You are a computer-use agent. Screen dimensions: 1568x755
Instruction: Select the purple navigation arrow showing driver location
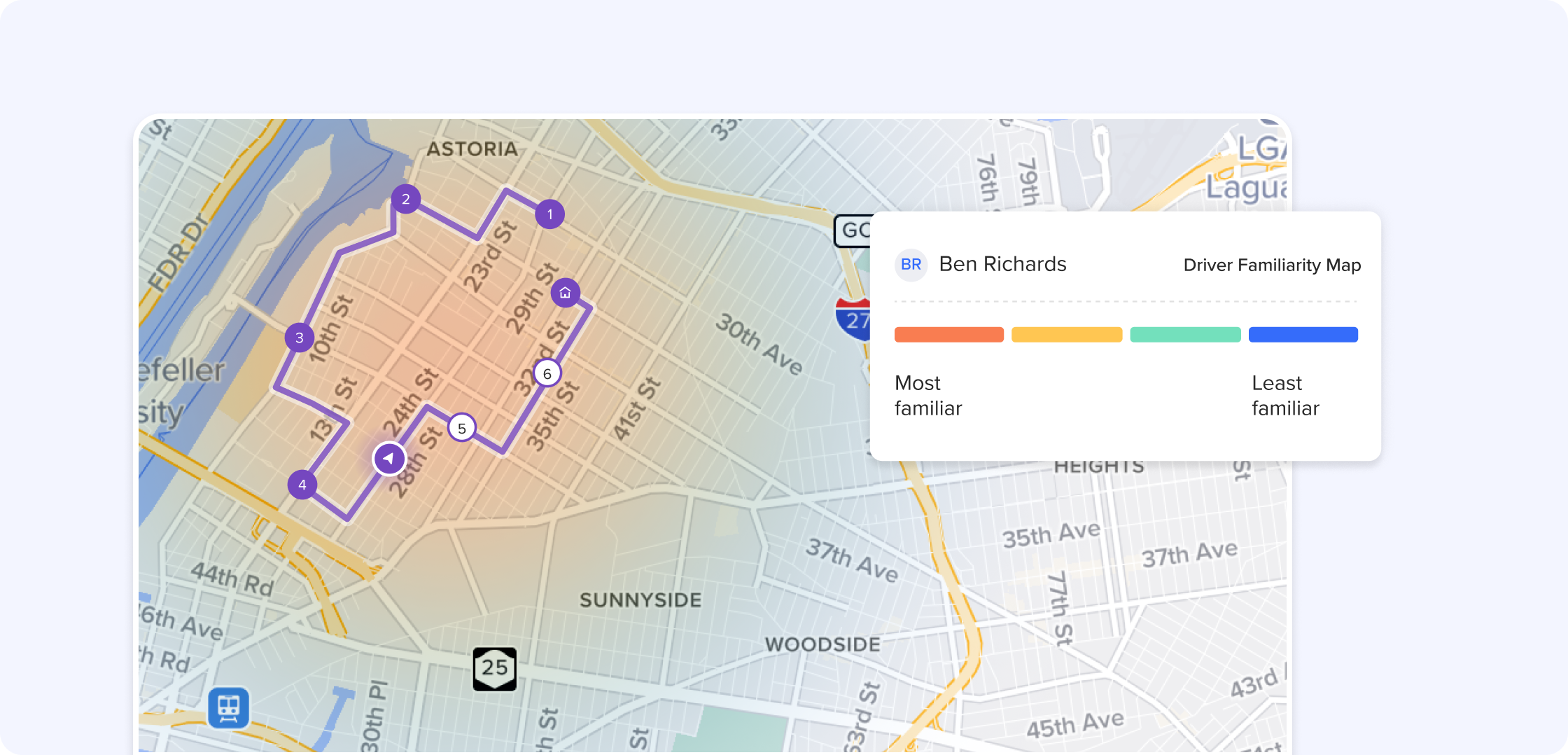coord(388,457)
